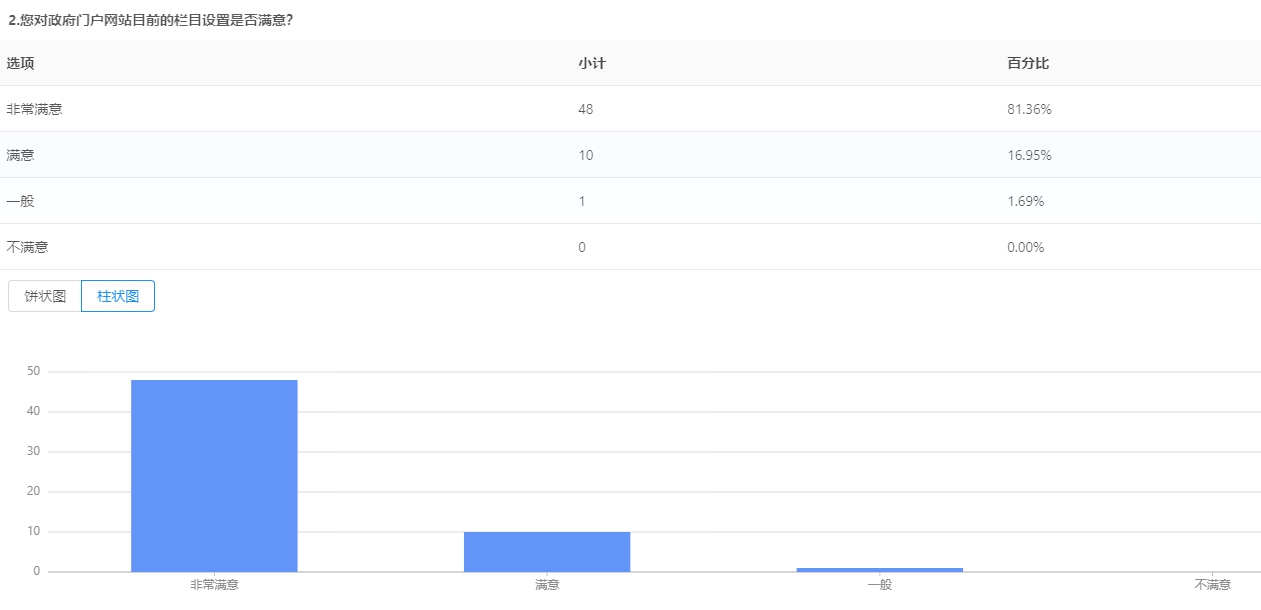
Task: Switch to the 饼状图 pie chart tab
Action: [45, 296]
